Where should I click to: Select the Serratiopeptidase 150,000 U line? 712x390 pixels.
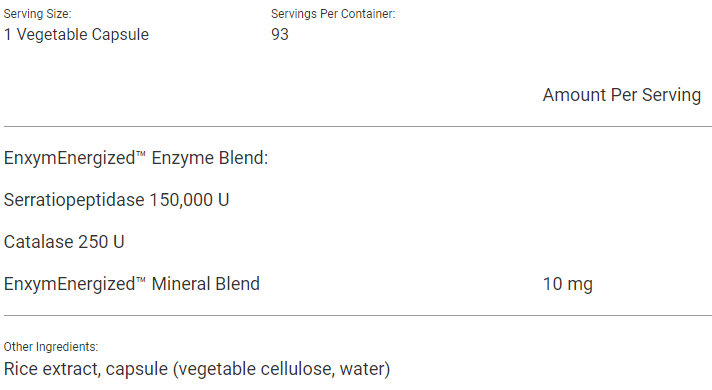(x=116, y=200)
